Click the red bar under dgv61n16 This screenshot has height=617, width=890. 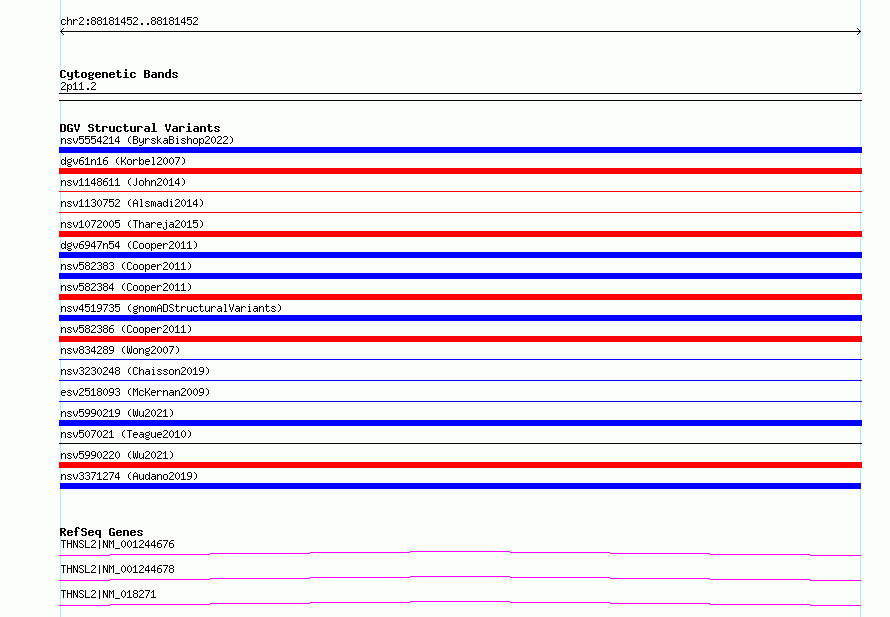click(460, 171)
